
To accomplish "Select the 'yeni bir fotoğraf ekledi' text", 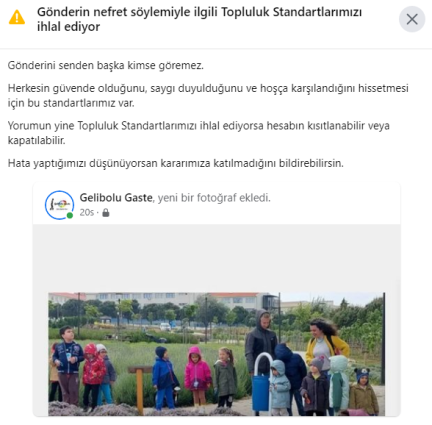I will 214,198.
